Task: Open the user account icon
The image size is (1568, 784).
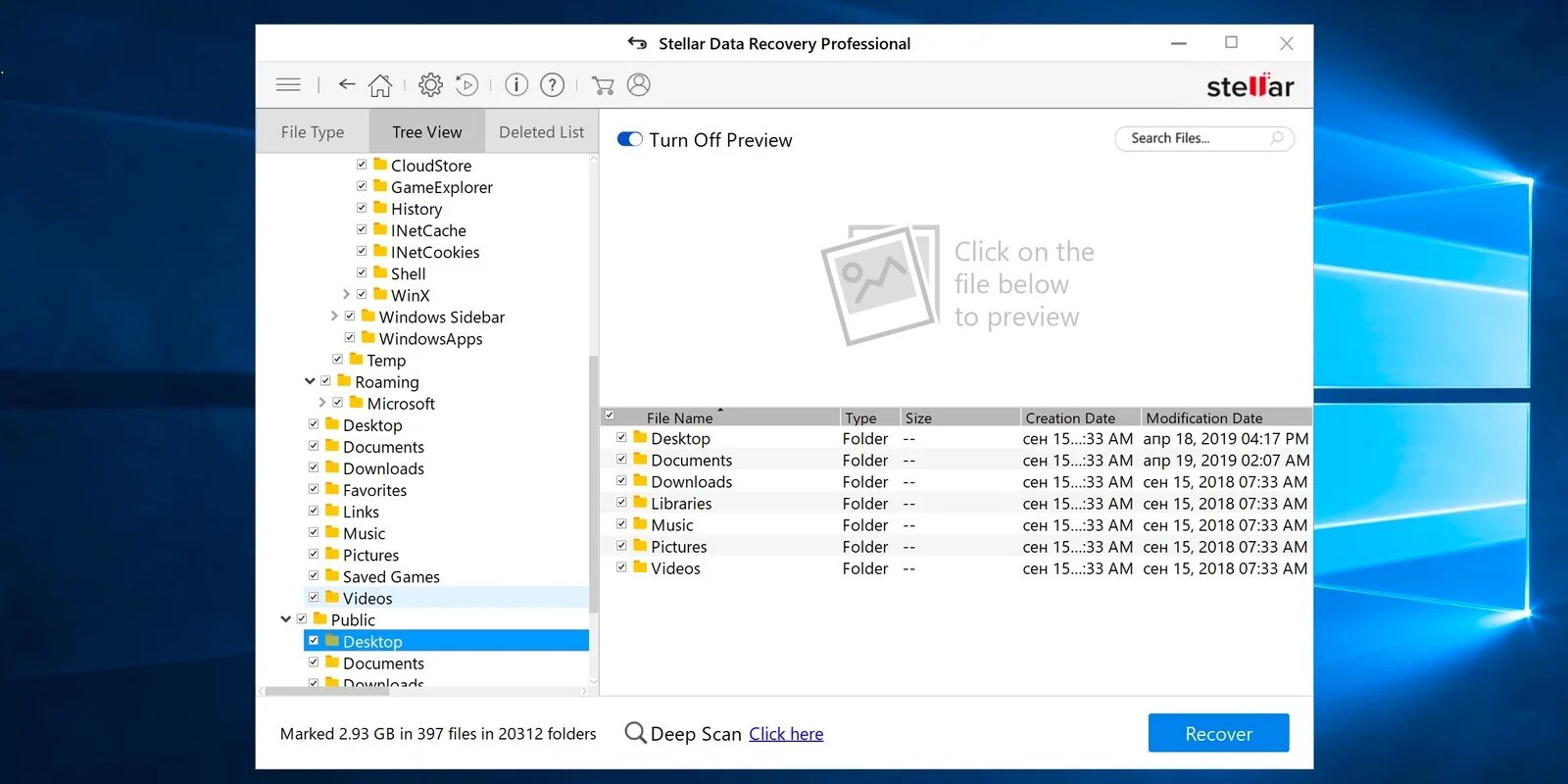Action: [639, 85]
